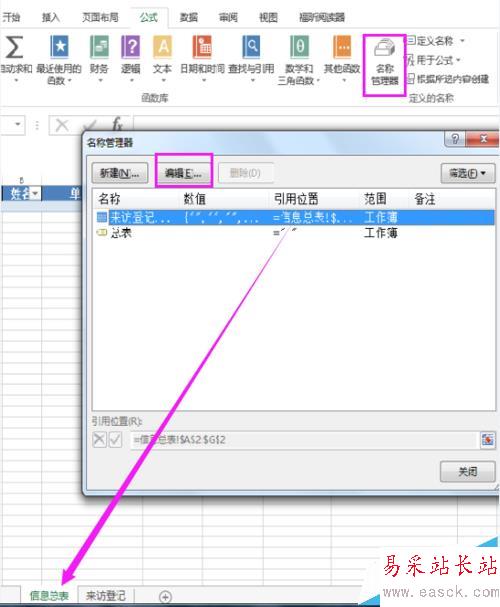500x607 pixels.
Task: Open Lookup and Reference (查找与引用) functions
Action: [x=251, y=46]
